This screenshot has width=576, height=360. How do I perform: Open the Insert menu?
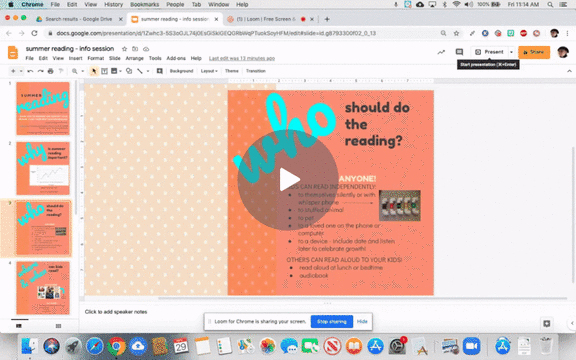click(x=75, y=58)
